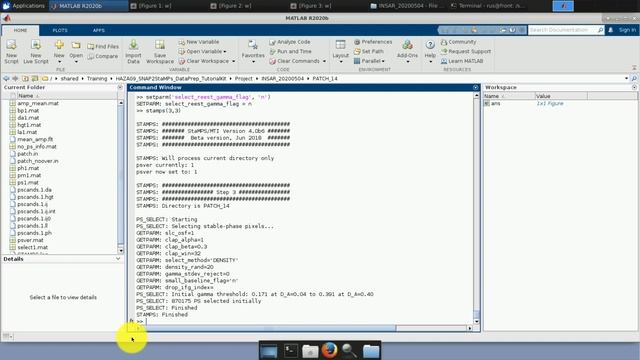This screenshot has height=360, width=640.
Task: Select hgt1.mat file
Action: [x=29, y=125]
